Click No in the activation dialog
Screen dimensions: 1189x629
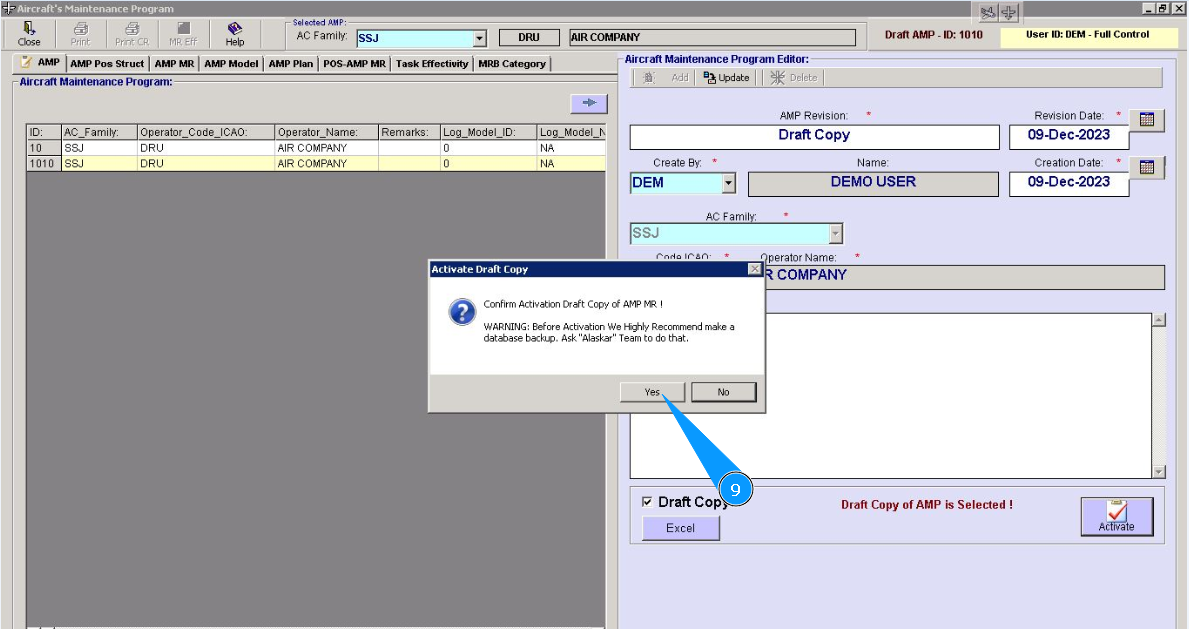tap(723, 392)
